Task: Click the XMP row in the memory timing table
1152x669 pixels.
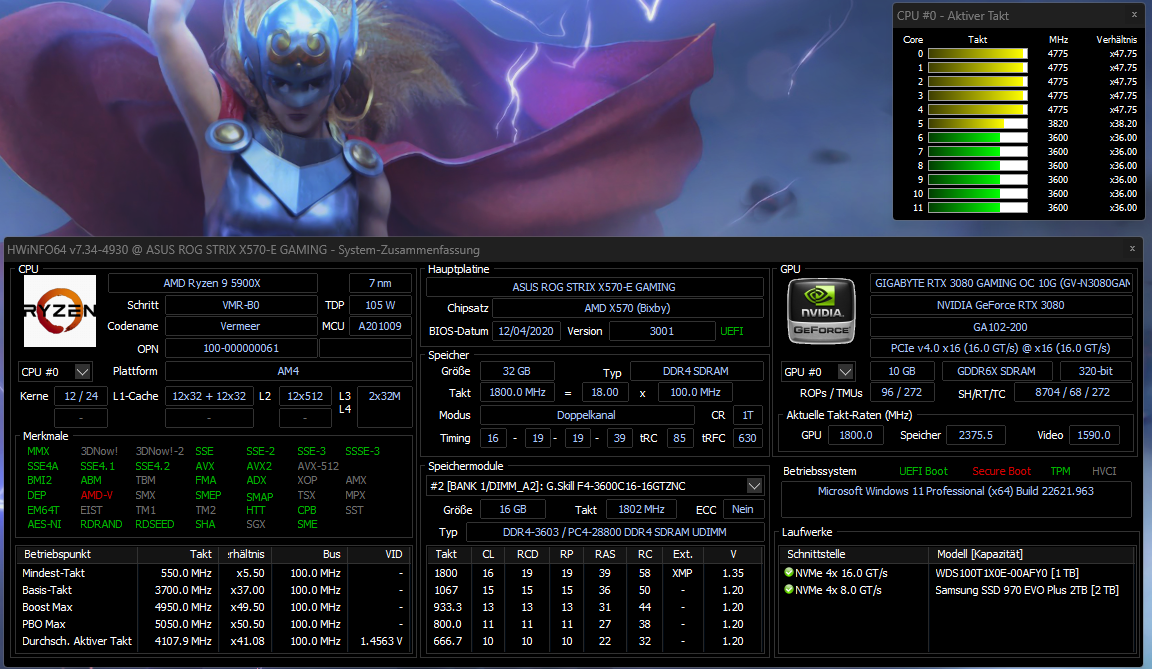Action: click(595, 573)
